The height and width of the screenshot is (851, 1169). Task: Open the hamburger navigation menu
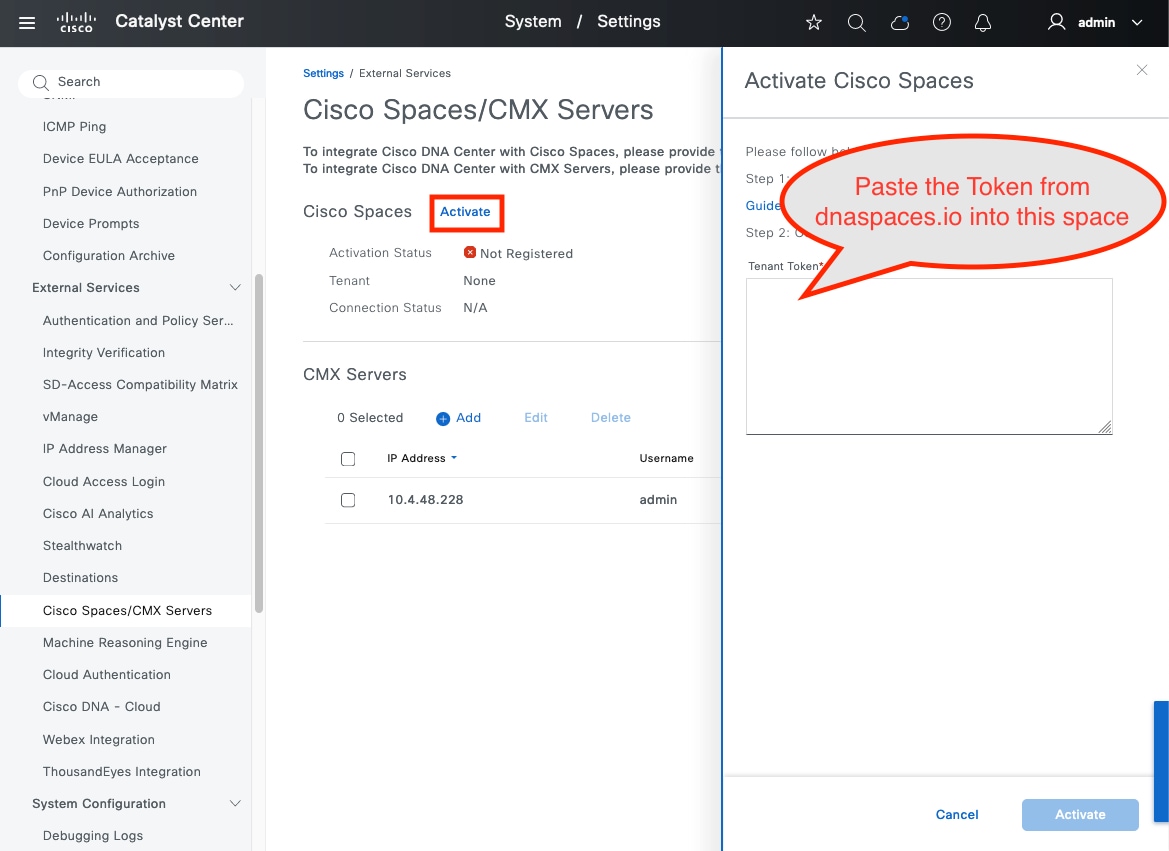pyautogui.click(x=27, y=22)
